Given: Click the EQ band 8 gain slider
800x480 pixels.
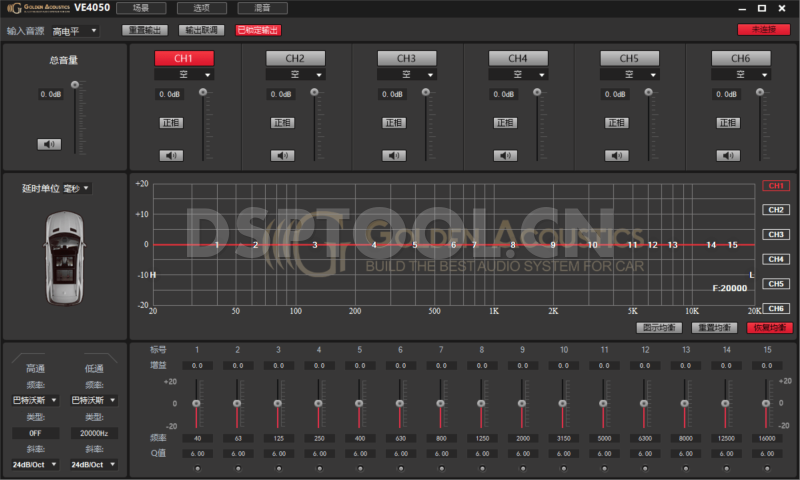Looking at the screenshot, I should click(x=482, y=403).
